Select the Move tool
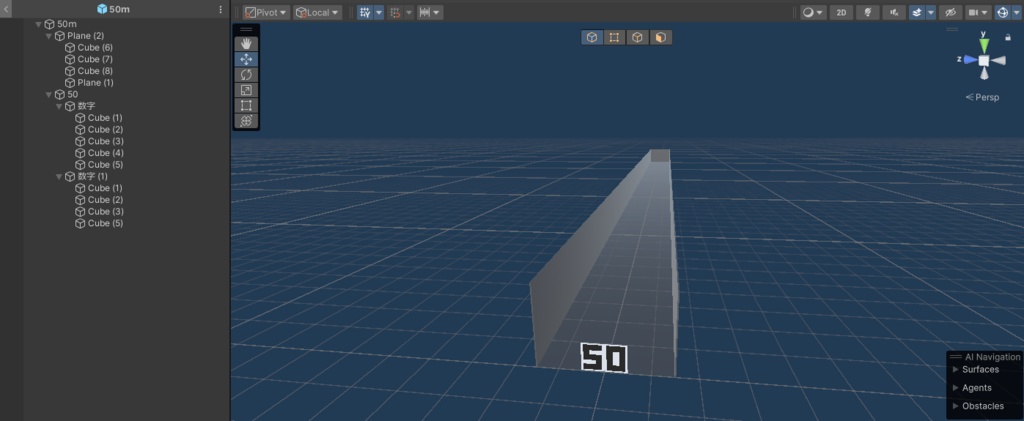1024x421 pixels. (246, 59)
